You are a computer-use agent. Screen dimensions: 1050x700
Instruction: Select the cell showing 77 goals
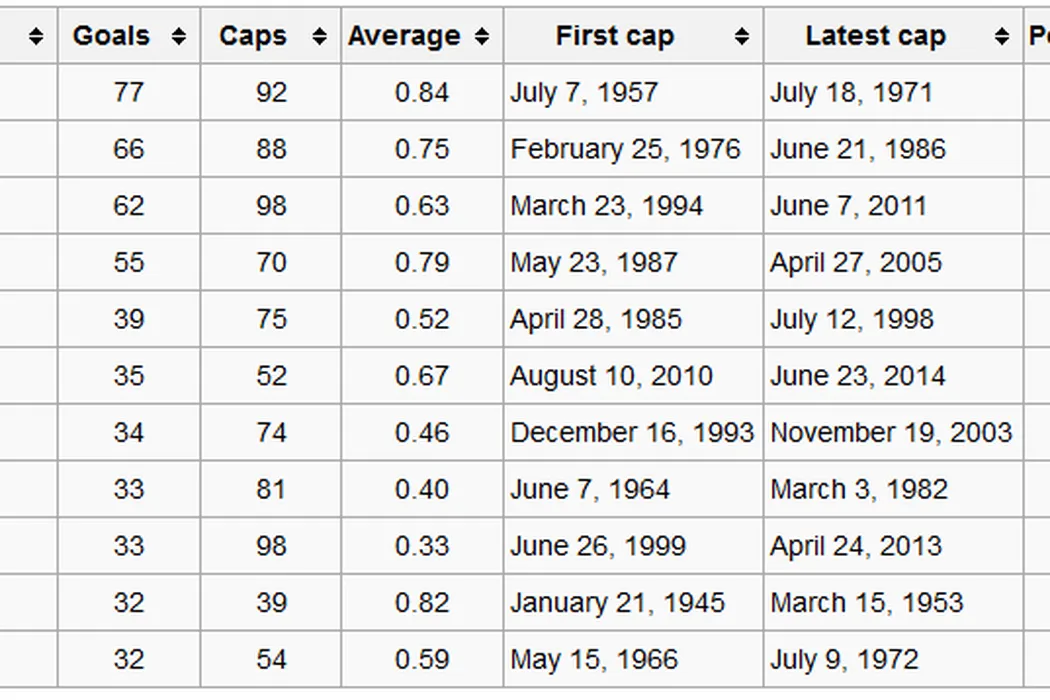click(129, 93)
